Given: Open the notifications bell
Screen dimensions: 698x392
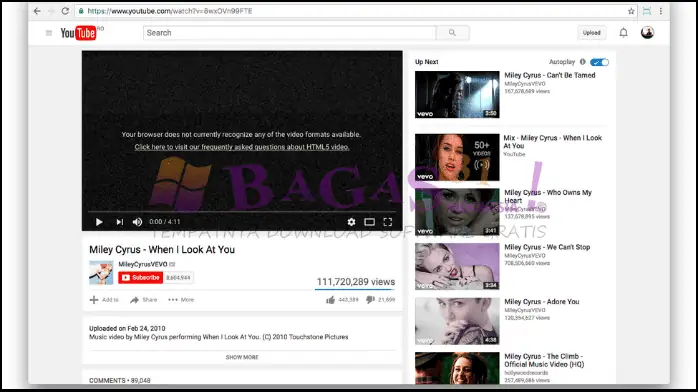Looking at the screenshot, I should (x=623, y=32).
